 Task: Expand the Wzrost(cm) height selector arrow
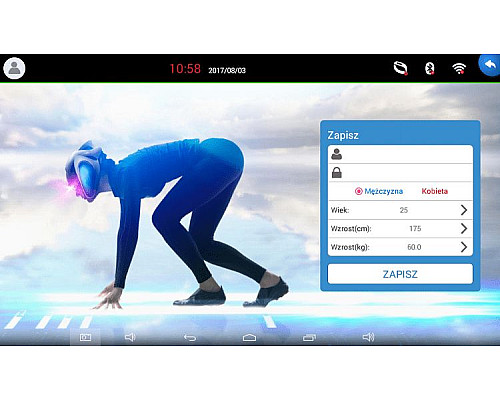(464, 229)
